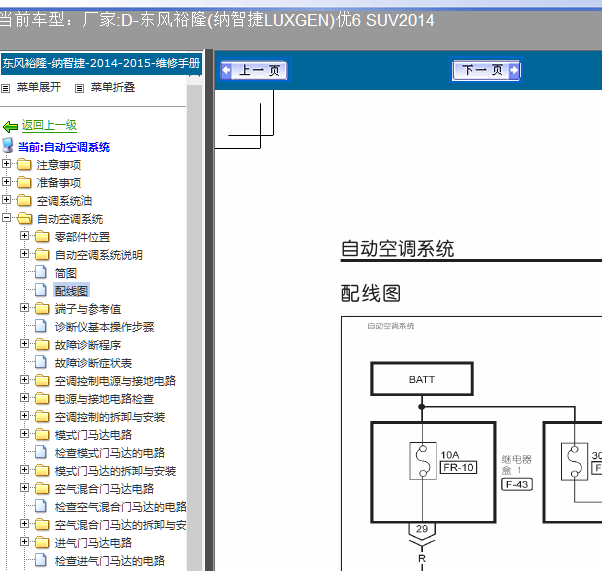
Task: Click 菜单折叠 to collapse all menus
Action: coord(113,87)
